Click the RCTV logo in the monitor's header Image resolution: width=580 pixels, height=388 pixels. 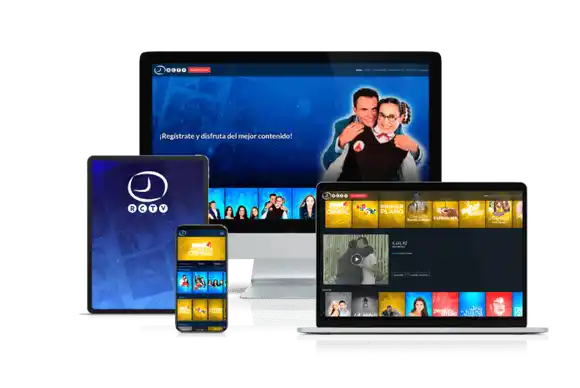(170, 70)
